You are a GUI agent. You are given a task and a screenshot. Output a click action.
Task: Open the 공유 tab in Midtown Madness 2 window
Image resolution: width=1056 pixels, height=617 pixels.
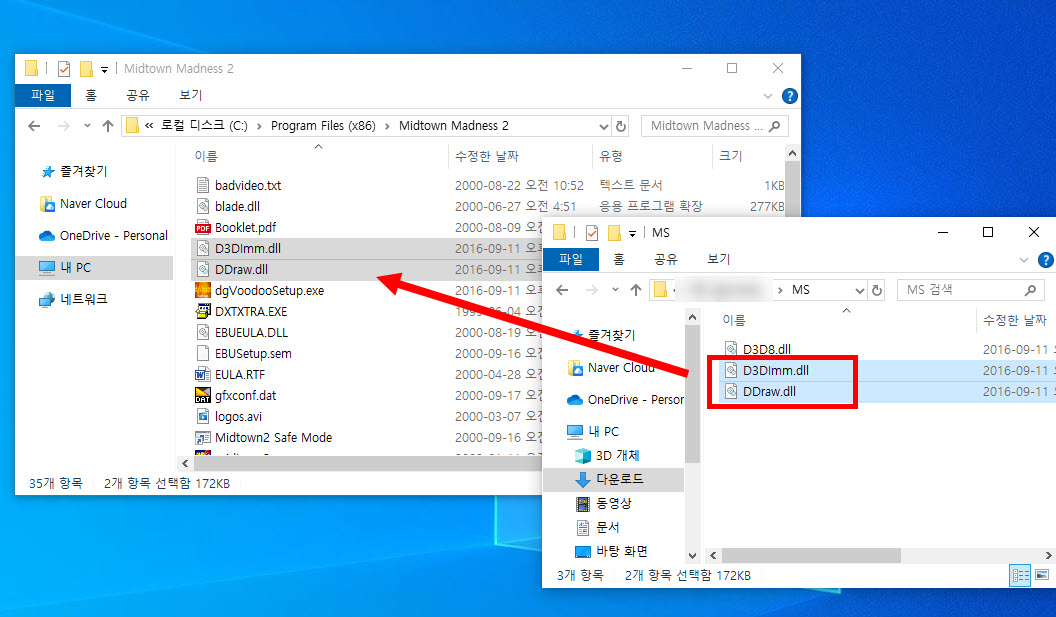pos(138,95)
